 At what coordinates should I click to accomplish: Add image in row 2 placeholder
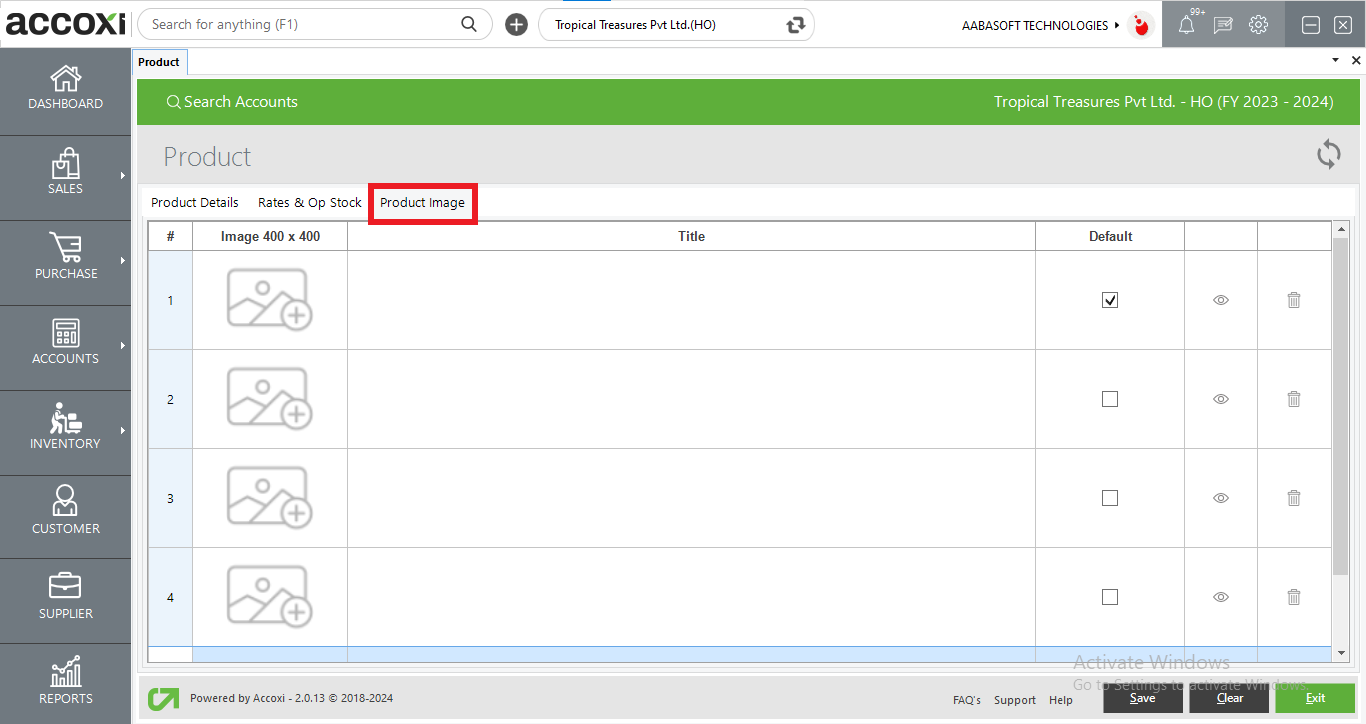coord(269,399)
